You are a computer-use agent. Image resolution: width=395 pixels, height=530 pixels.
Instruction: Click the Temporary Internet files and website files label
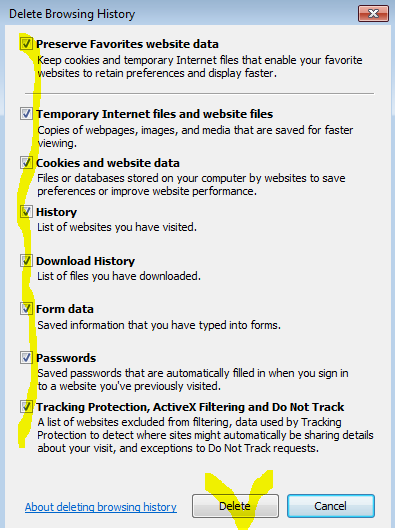click(x=154, y=114)
